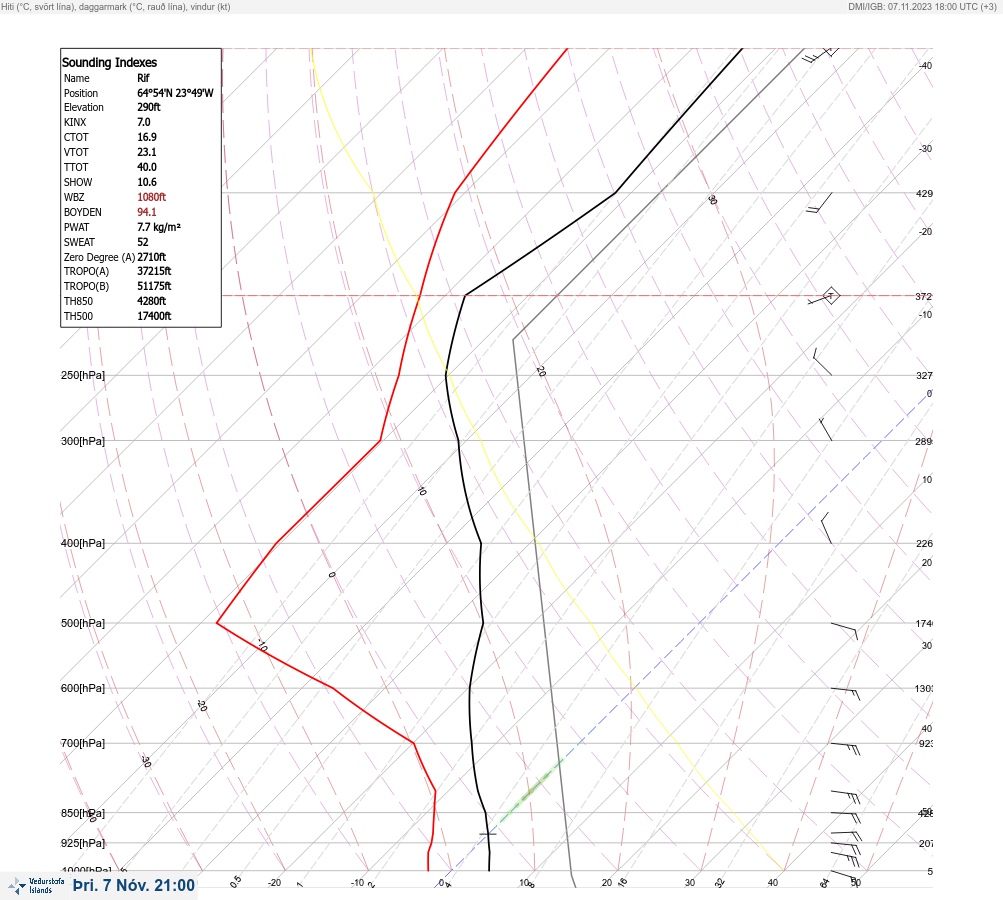
Task: Click the wind barb at 925 hPa
Action: 847,846
